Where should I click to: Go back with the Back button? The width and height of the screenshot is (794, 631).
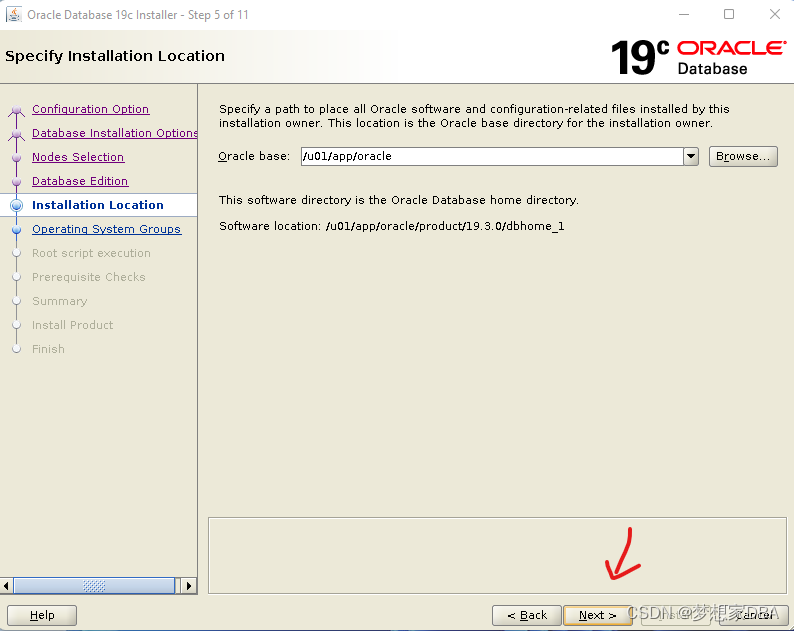(x=527, y=615)
